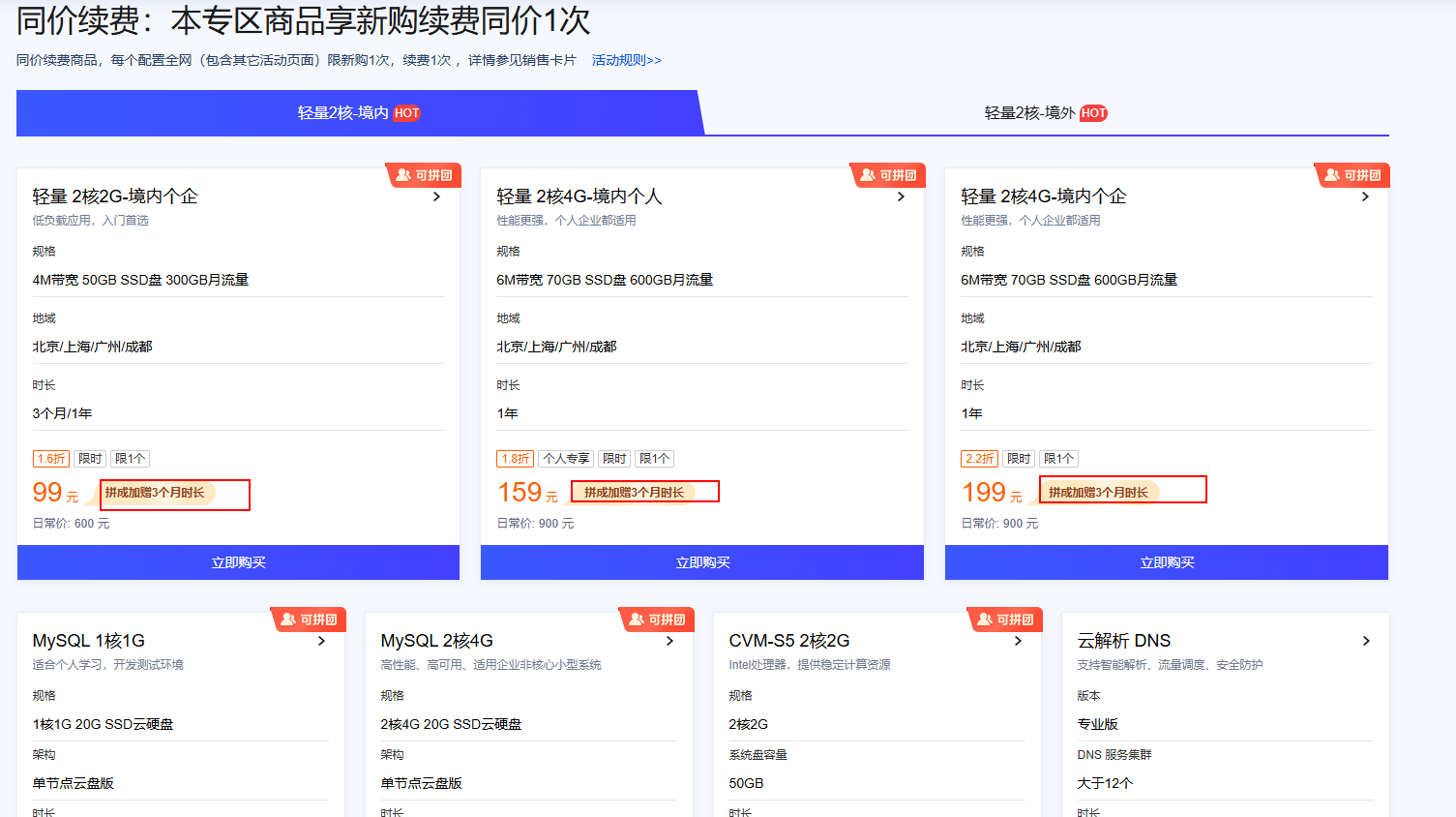Click the 专业版 version text
The height and width of the screenshot is (817, 1456).
(1098, 724)
